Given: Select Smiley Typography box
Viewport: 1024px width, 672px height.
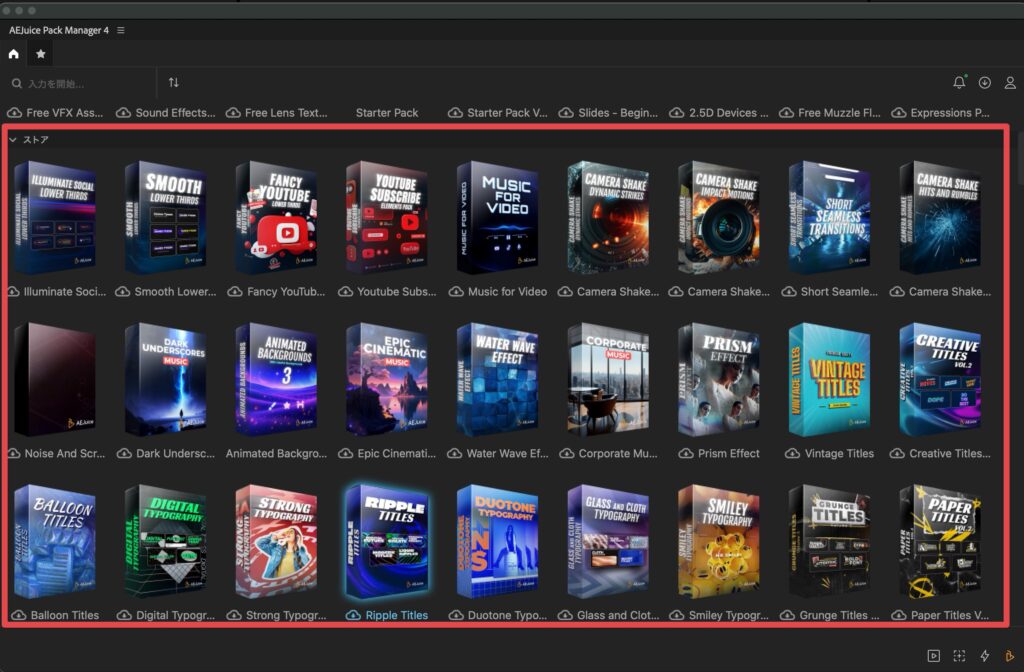Looking at the screenshot, I should pyautogui.click(x=718, y=541).
